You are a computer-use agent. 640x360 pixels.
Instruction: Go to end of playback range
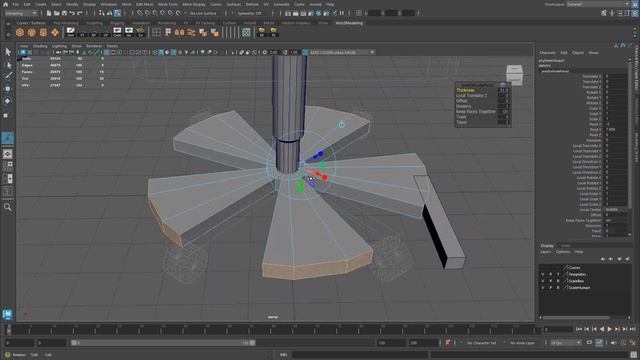(633, 329)
